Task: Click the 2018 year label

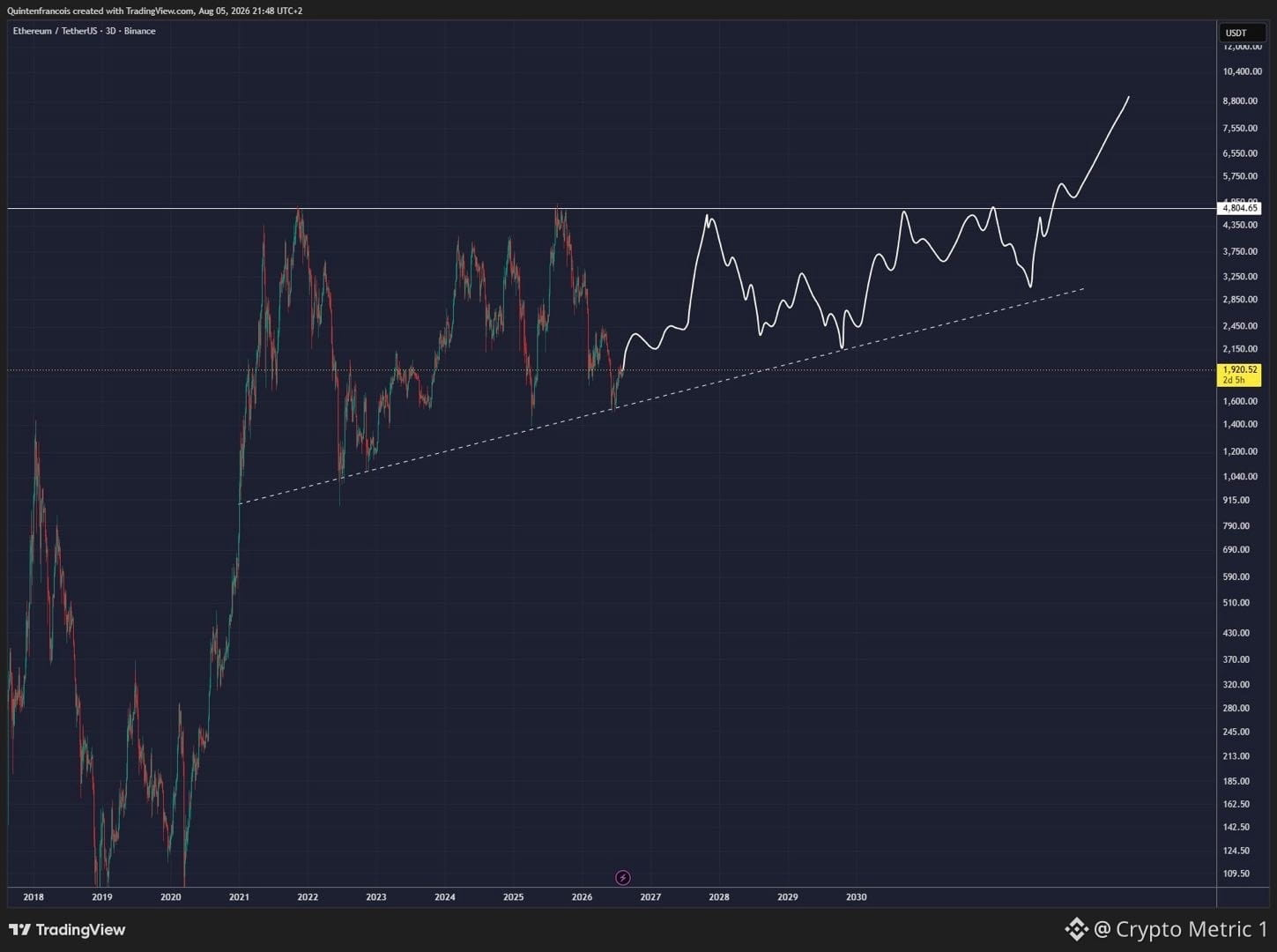Action: pyautogui.click(x=33, y=897)
